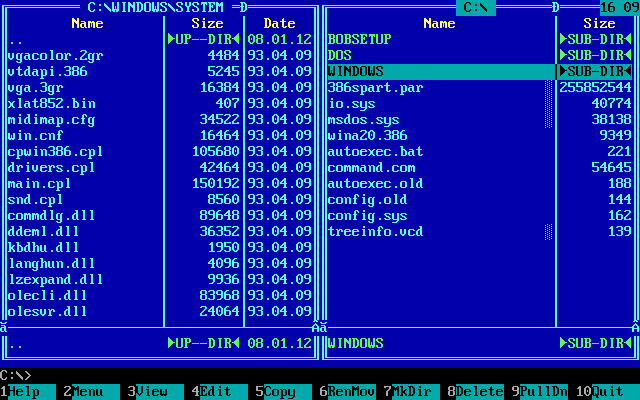Select file olecli.dll
640x400 pixels.
pyautogui.click(x=160, y=296)
